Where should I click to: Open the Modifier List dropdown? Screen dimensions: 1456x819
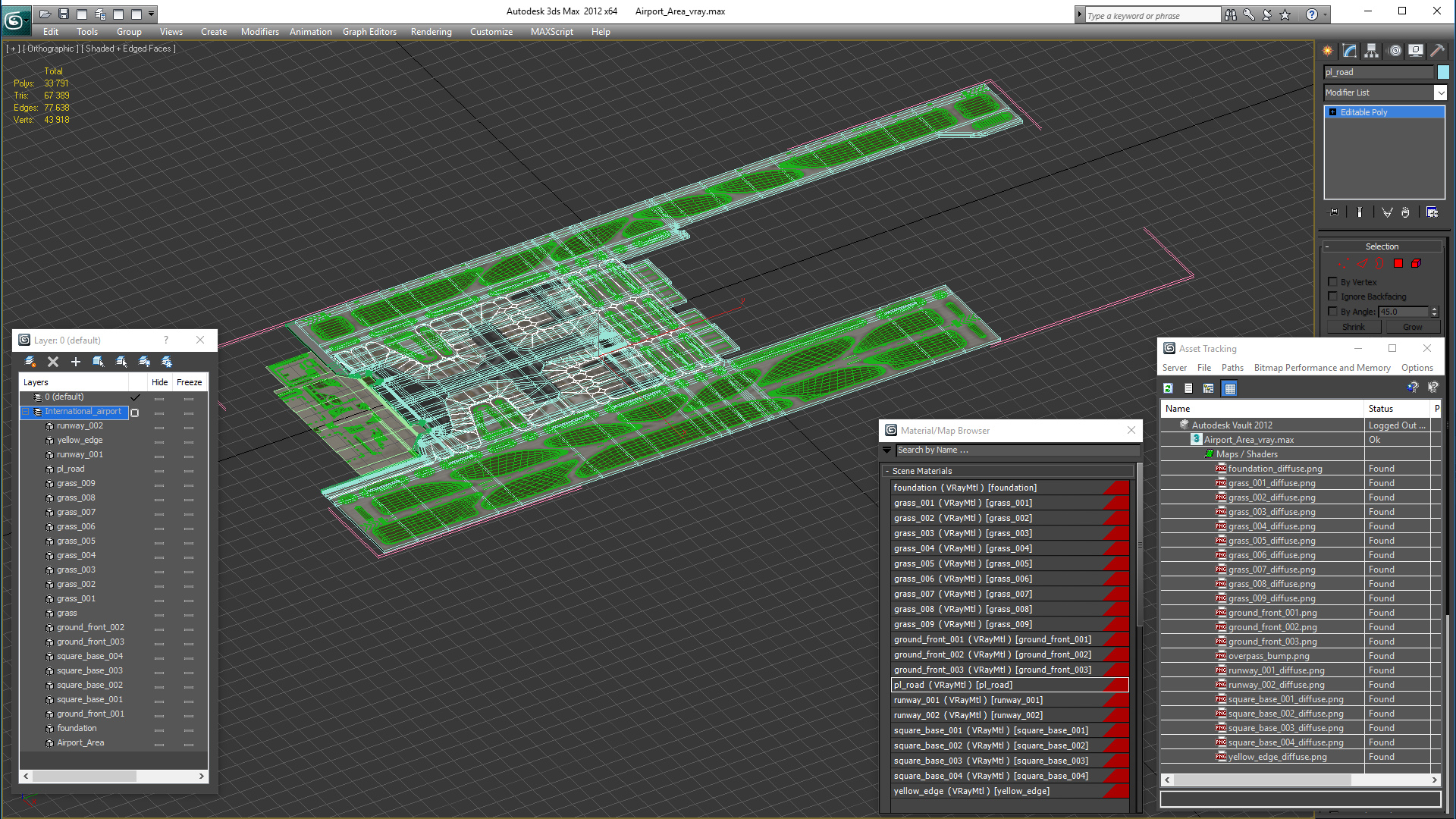(x=1440, y=93)
